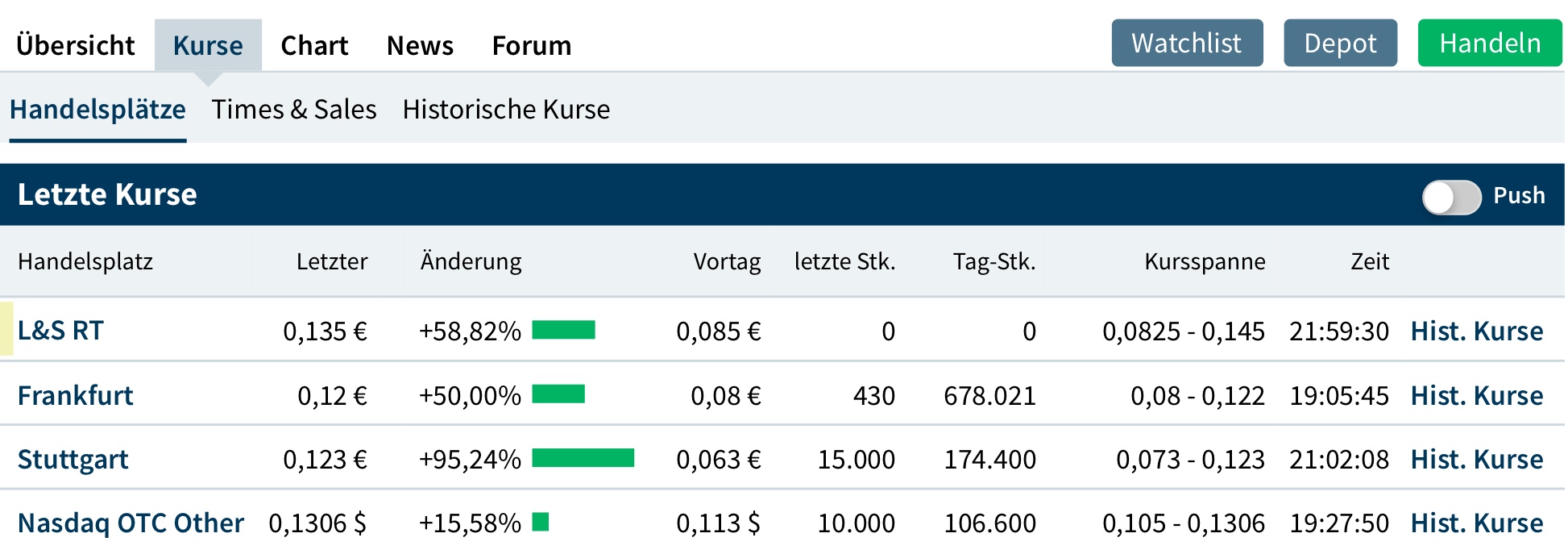Screen dimensions: 1568x550
Task: Click the green change bar for Stuttgart
Action: coord(583,458)
